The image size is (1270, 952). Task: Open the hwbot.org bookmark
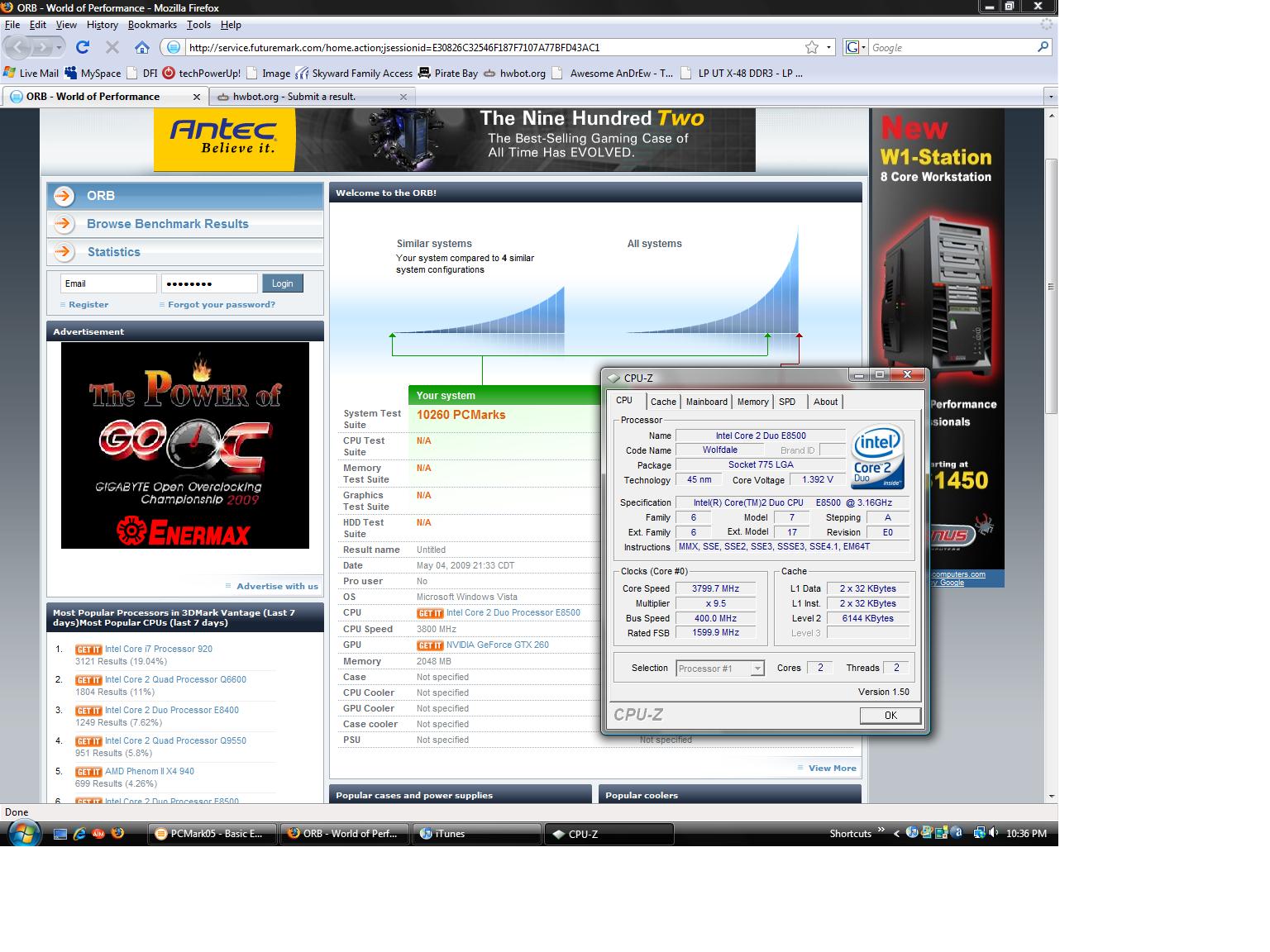tap(514, 73)
